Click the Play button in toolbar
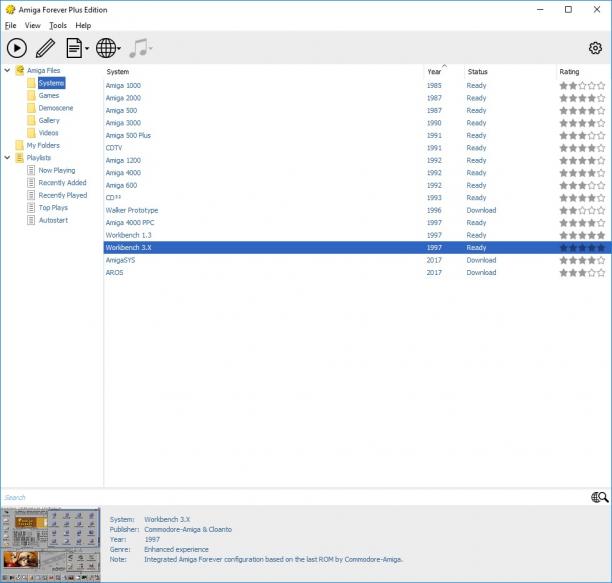The image size is (612, 583). pyautogui.click(x=16, y=48)
